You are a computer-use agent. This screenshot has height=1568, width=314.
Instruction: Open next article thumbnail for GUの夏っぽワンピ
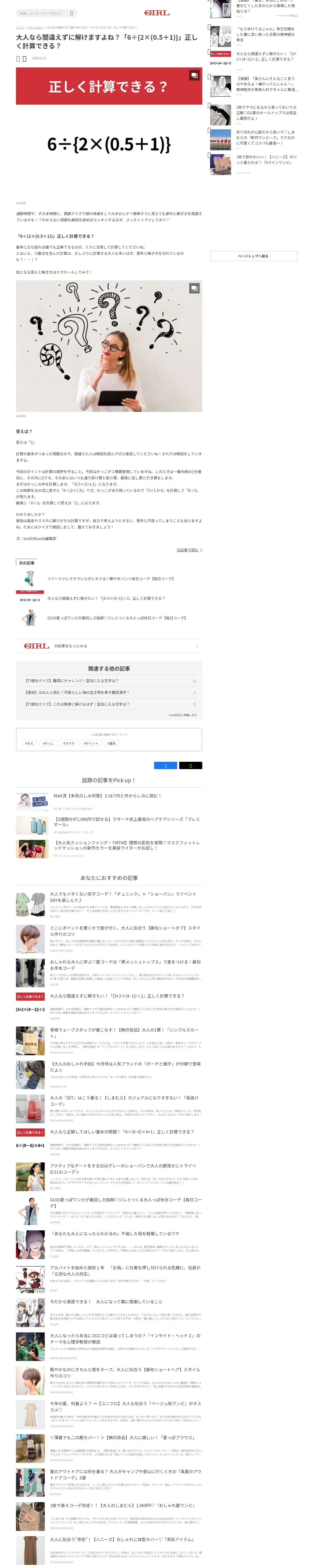[29, 618]
